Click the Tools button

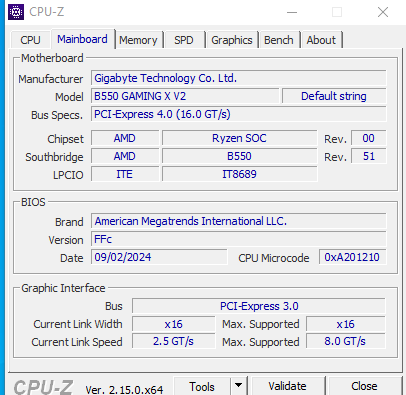[202, 386]
